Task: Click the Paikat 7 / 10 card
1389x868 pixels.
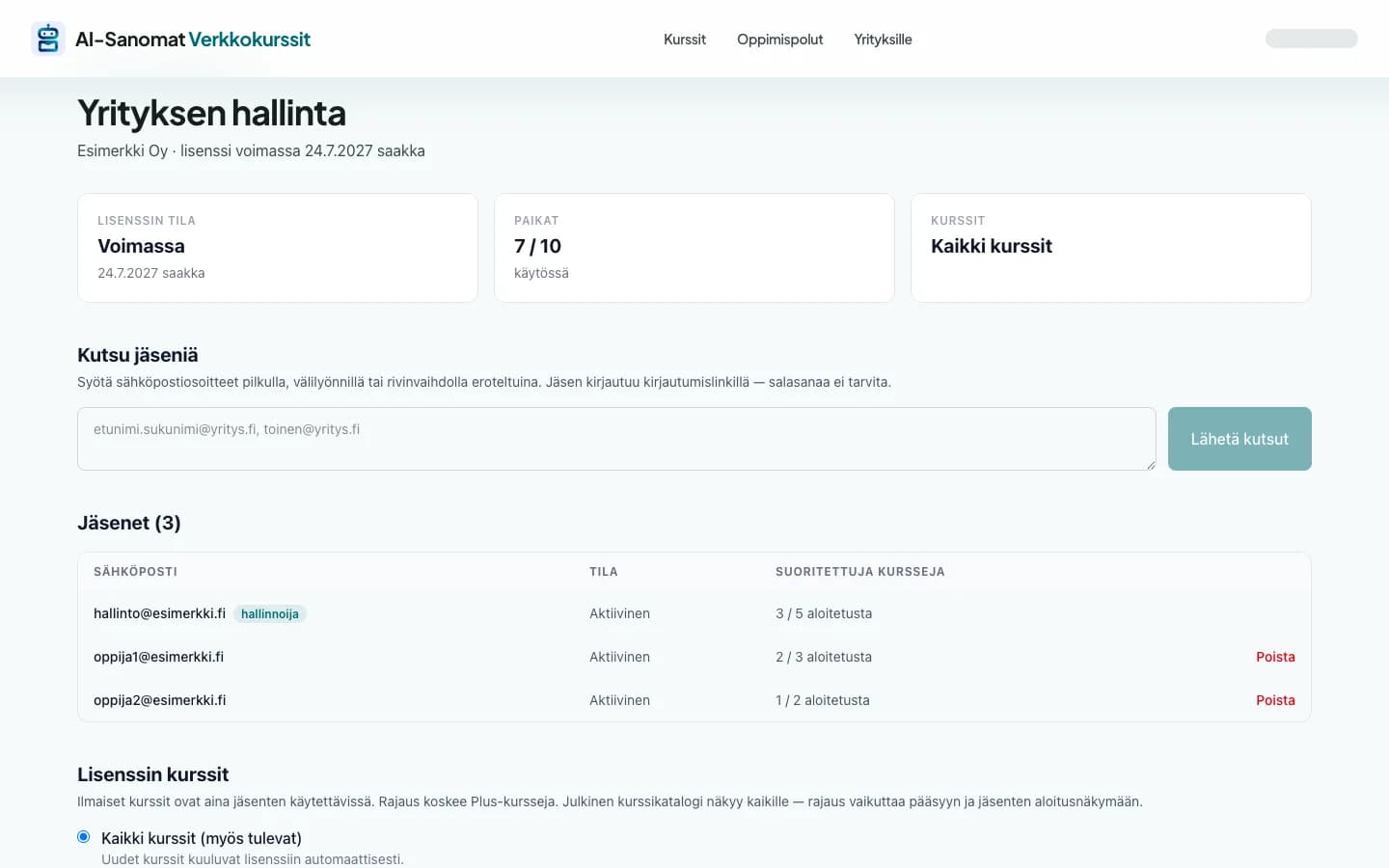Action: [x=694, y=248]
